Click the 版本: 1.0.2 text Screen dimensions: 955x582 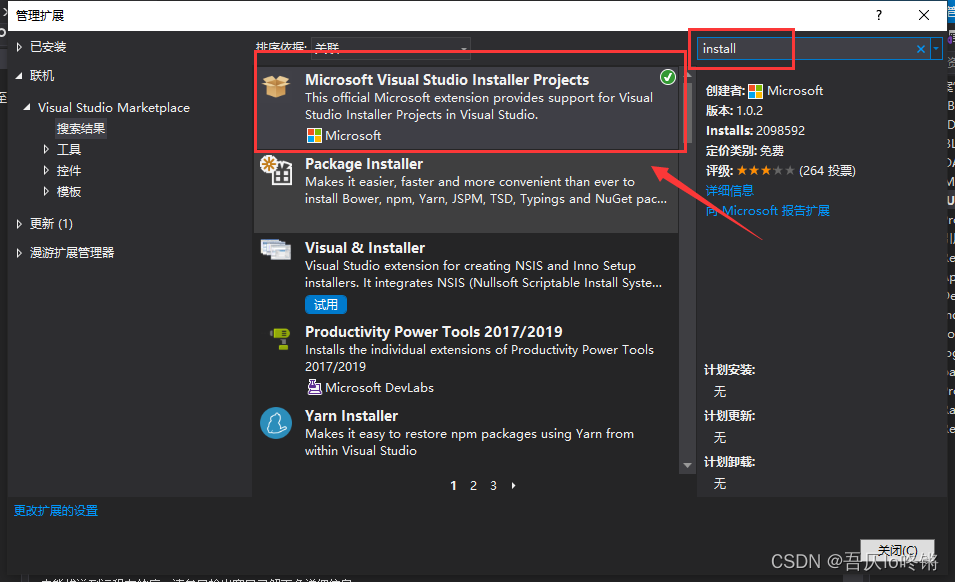(734, 111)
